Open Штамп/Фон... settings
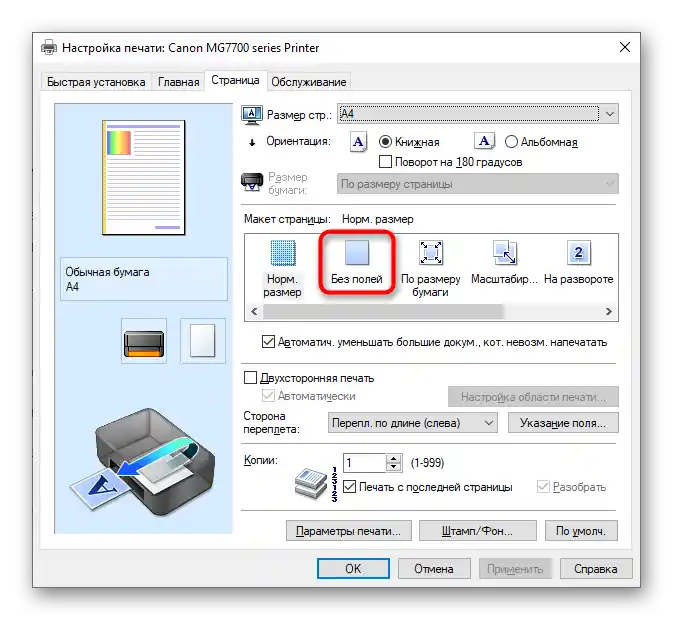Image resolution: width=673 pixels, height=620 pixels. [477, 531]
